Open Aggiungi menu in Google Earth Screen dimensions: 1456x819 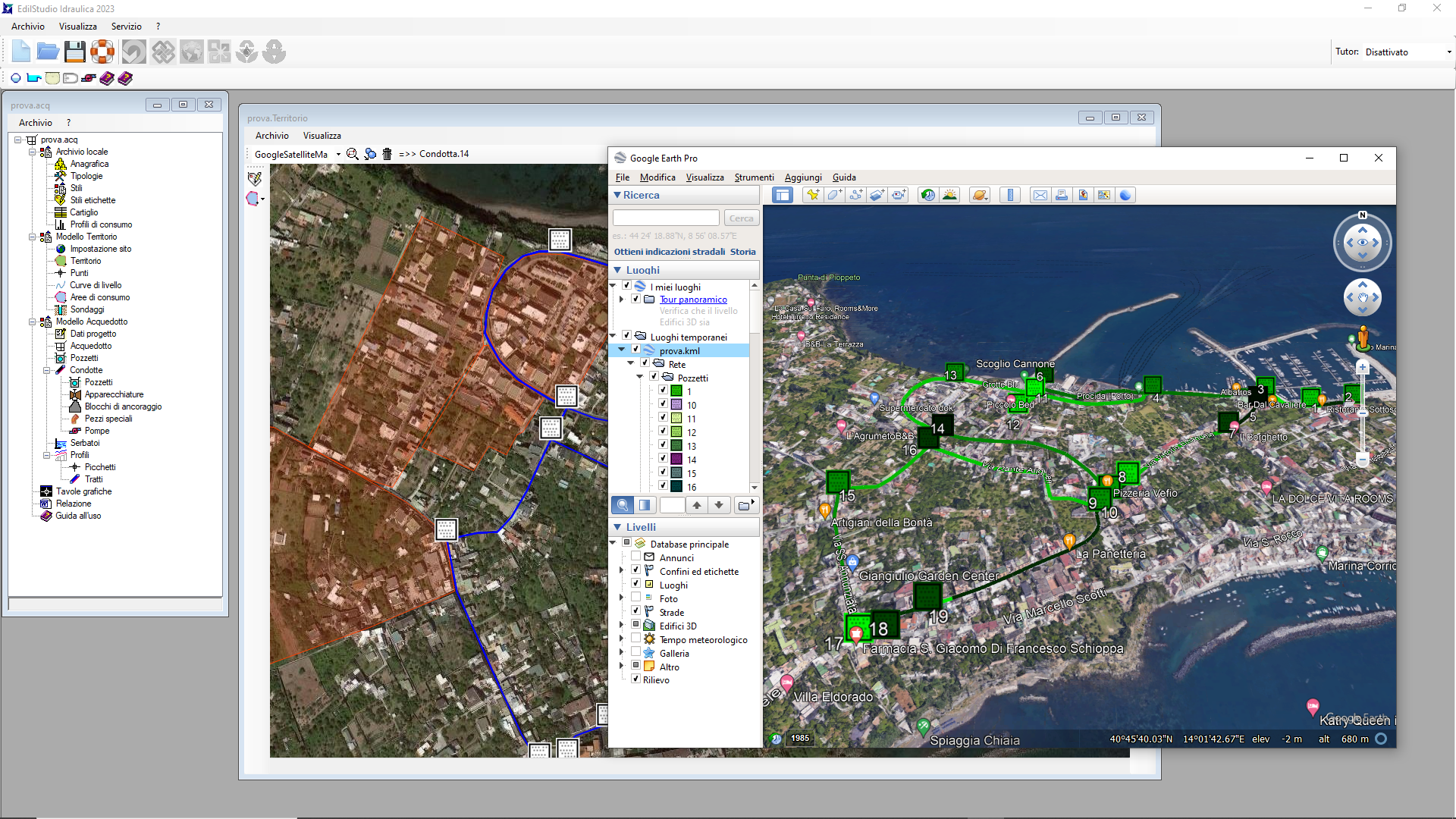(803, 177)
